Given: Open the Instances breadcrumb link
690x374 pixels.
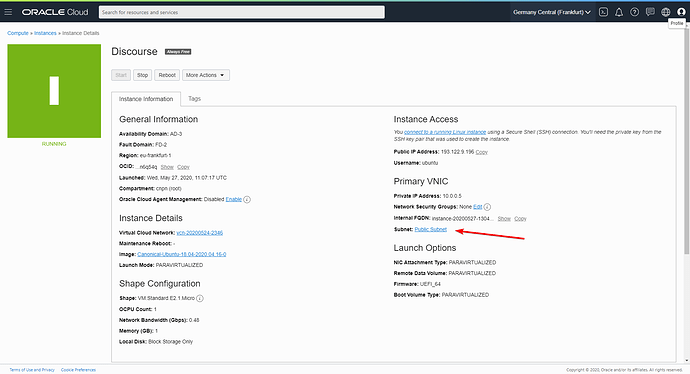Looking at the screenshot, I should coord(45,33).
